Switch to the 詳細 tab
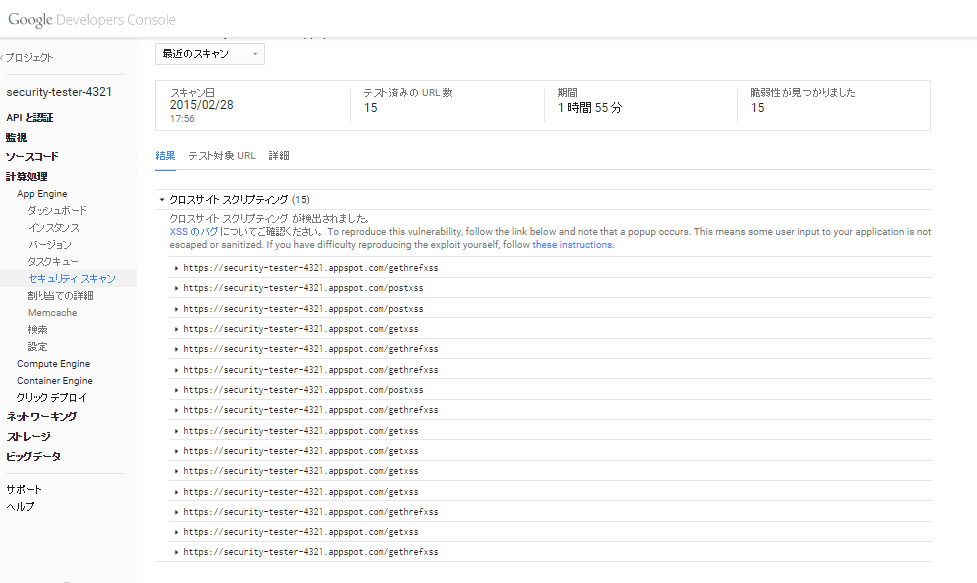The height and width of the screenshot is (583, 977). (x=279, y=156)
